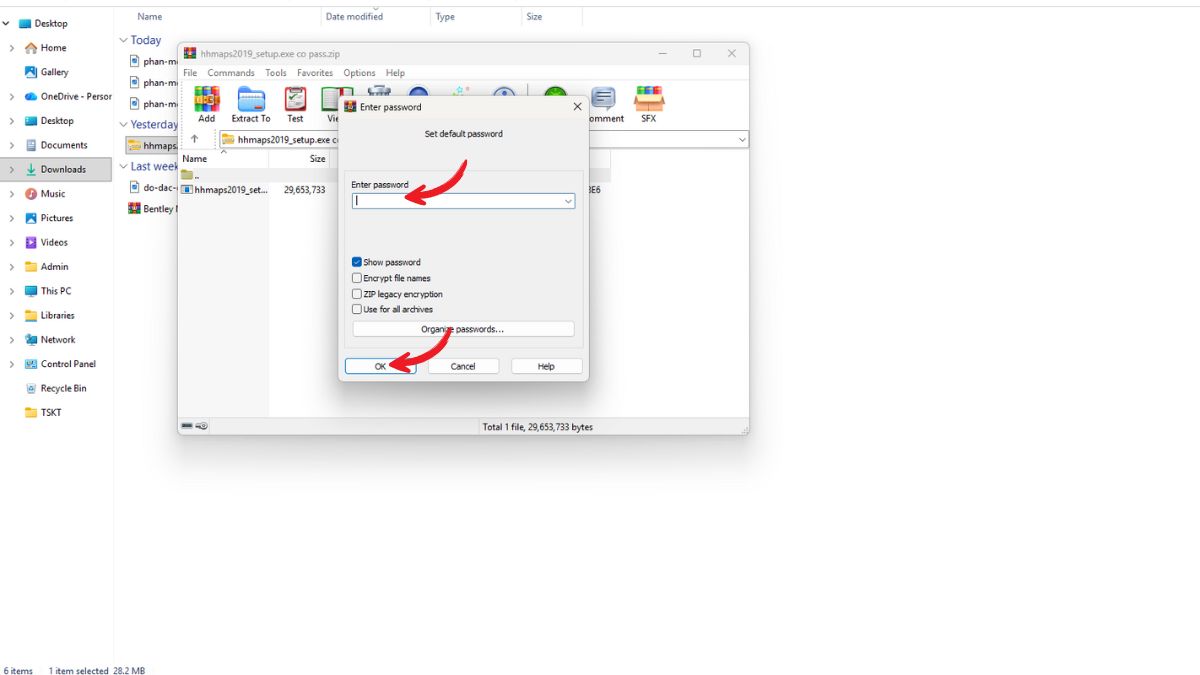
Task: Enable Use for all archives
Action: coord(357,309)
